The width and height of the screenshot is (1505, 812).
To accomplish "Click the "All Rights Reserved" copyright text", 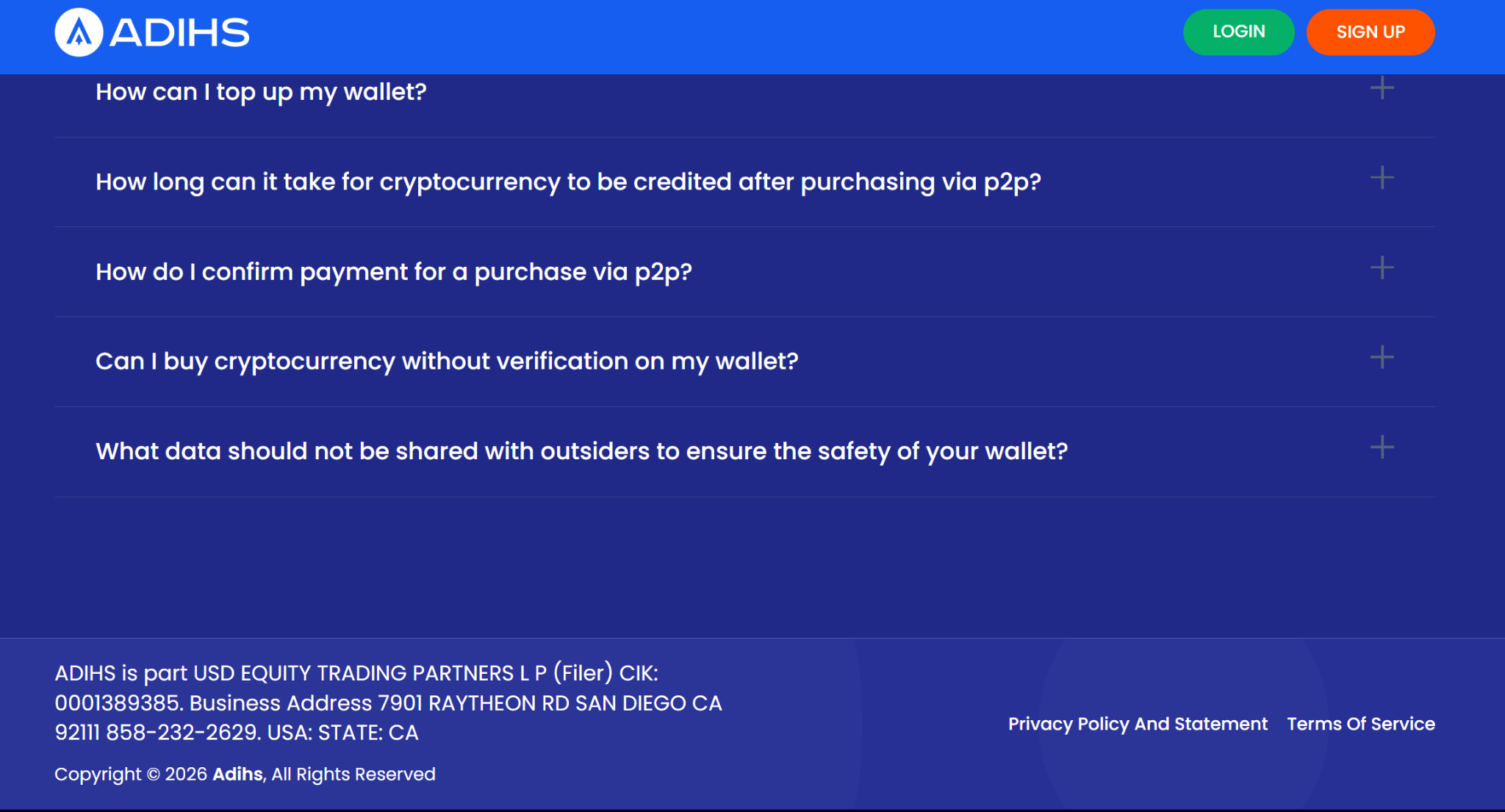I will pyautogui.click(x=353, y=775).
